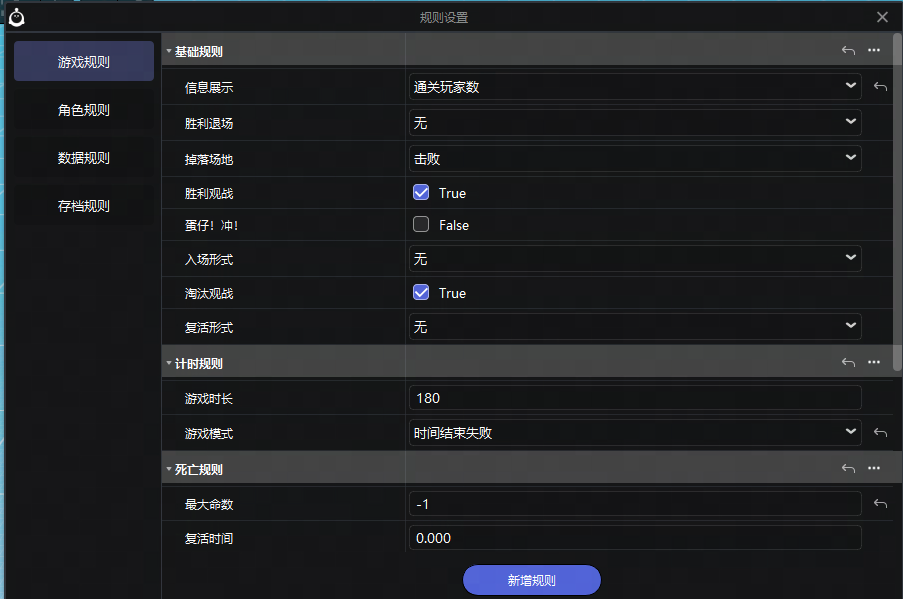The width and height of the screenshot is (903, 599).
Task: Toggle the 淘汰观战 checkbox
Action: pos(421,292)
